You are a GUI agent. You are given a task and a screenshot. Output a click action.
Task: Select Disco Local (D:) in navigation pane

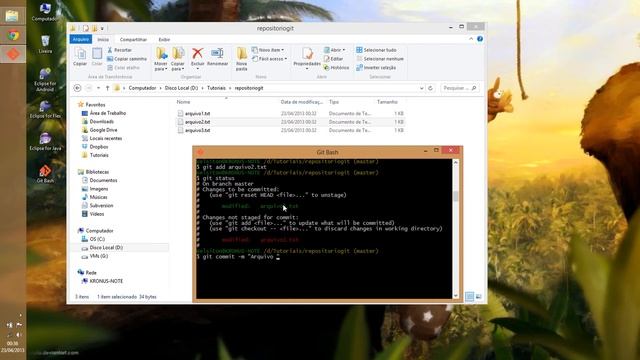tap(106, 248)
